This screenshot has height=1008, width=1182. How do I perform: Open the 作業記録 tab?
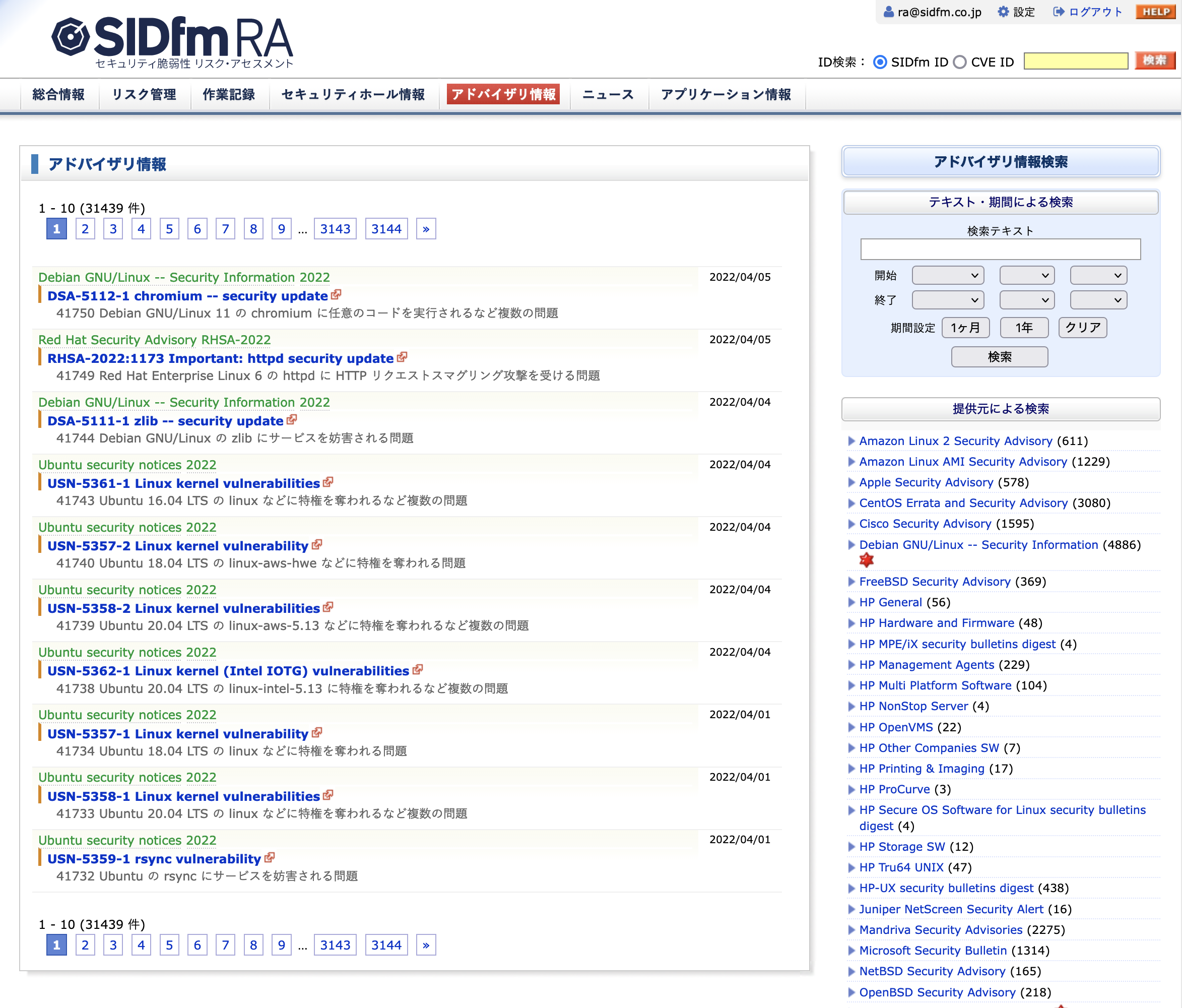pyautogui.click(x=229, y=94)
